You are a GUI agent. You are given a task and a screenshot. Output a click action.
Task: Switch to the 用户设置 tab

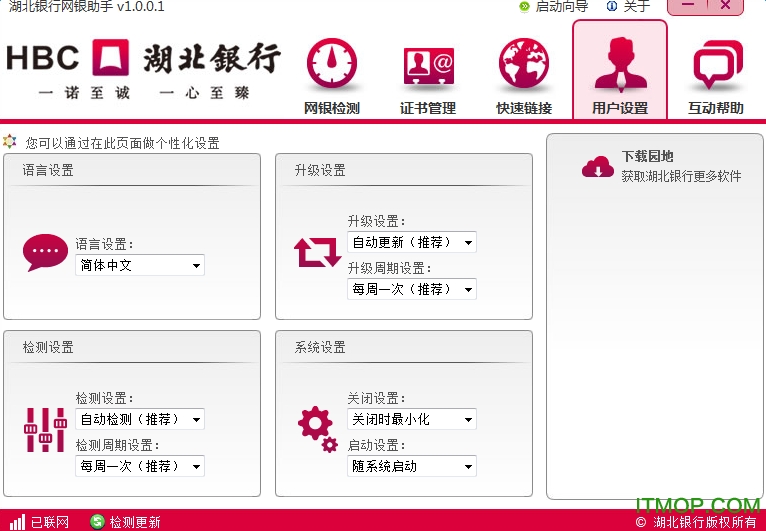point(620,70)
